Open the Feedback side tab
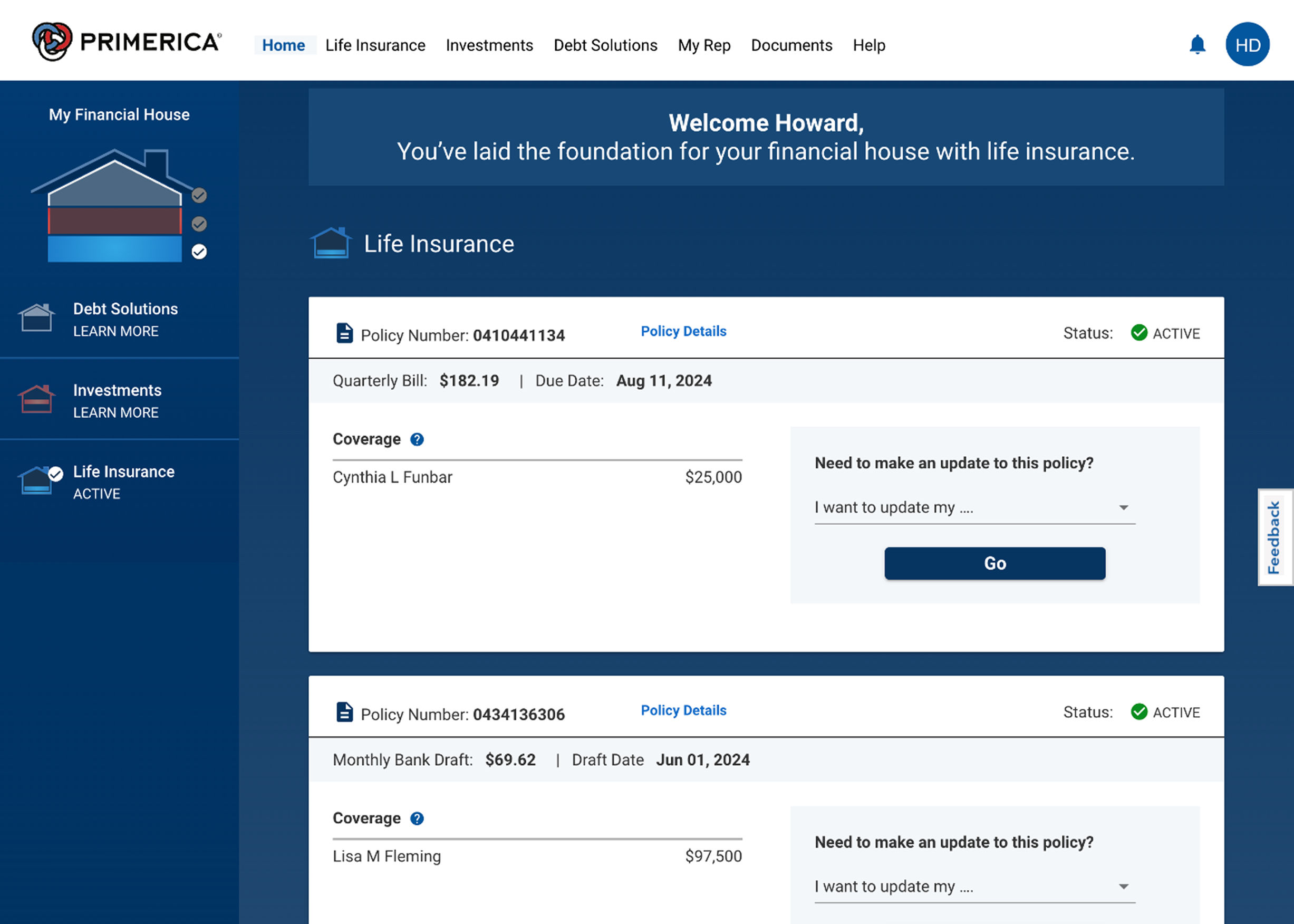This screenshot has width=1294, height=924. click(1274, 537)
